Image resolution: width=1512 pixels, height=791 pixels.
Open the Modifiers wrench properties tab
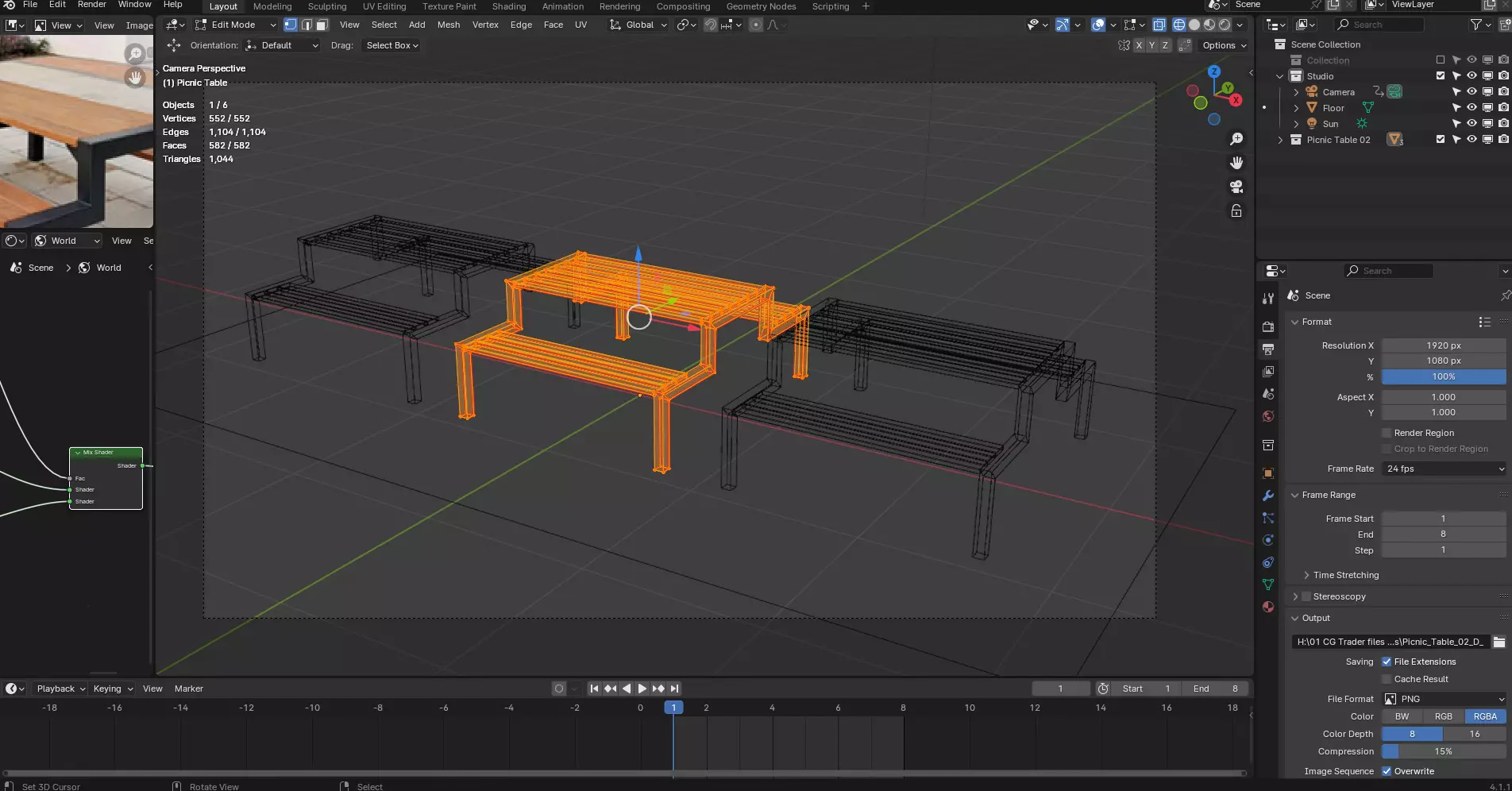click(1268, 496)
